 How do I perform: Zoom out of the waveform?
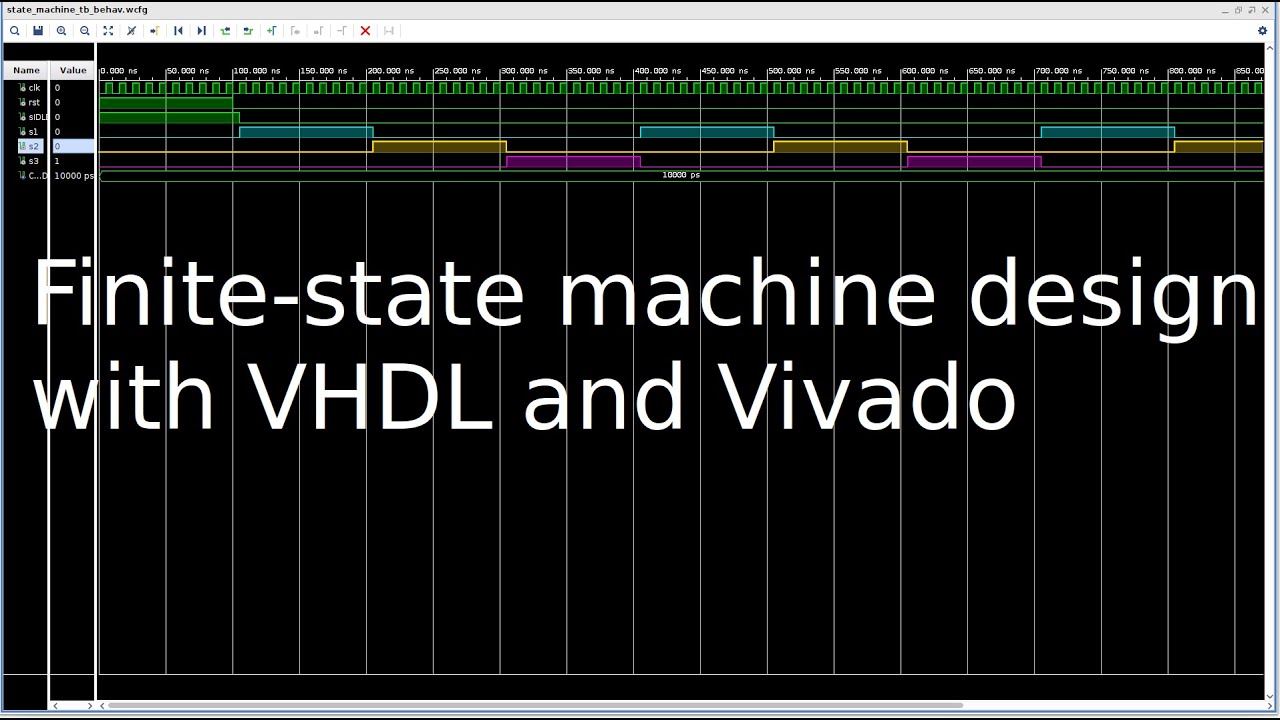tap(85, 31)
